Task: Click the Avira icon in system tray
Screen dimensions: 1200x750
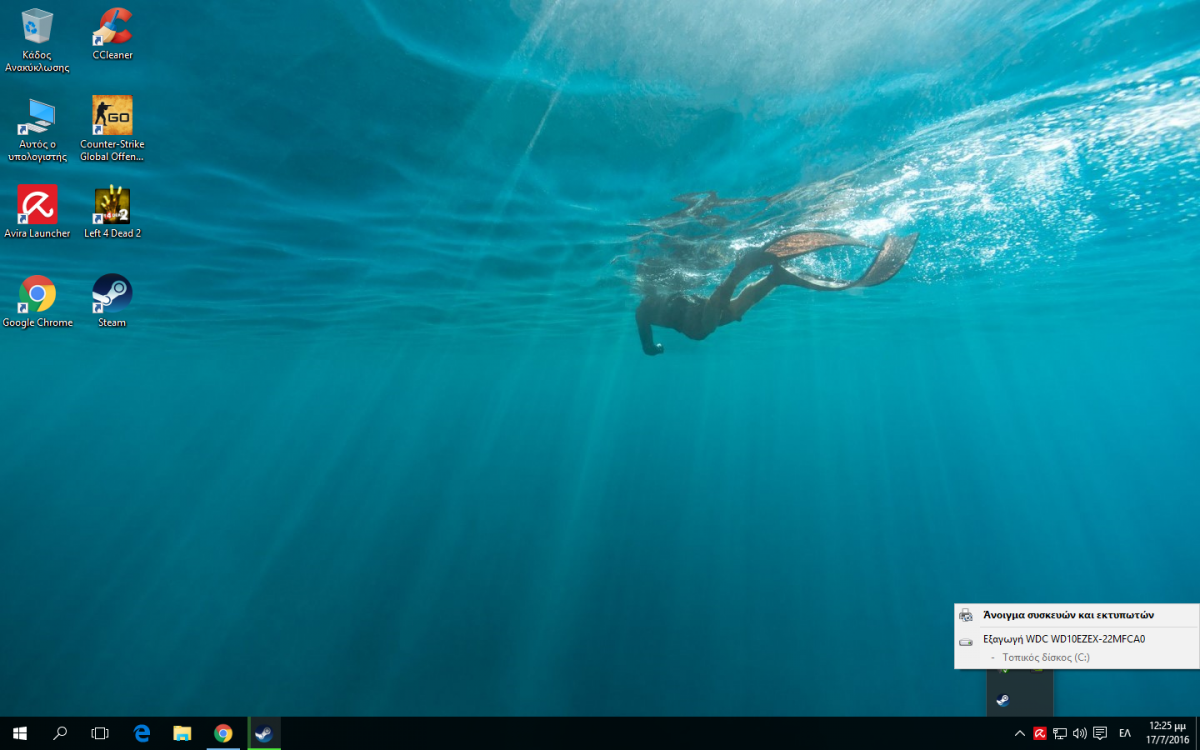Action: (1040, 733)
